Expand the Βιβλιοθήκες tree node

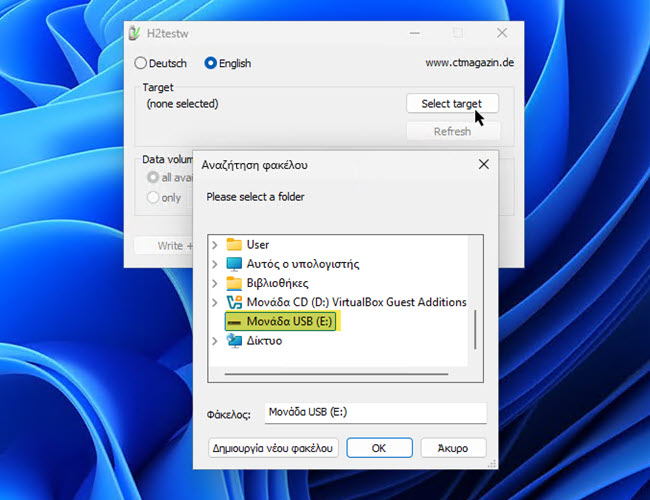point(215,283)
